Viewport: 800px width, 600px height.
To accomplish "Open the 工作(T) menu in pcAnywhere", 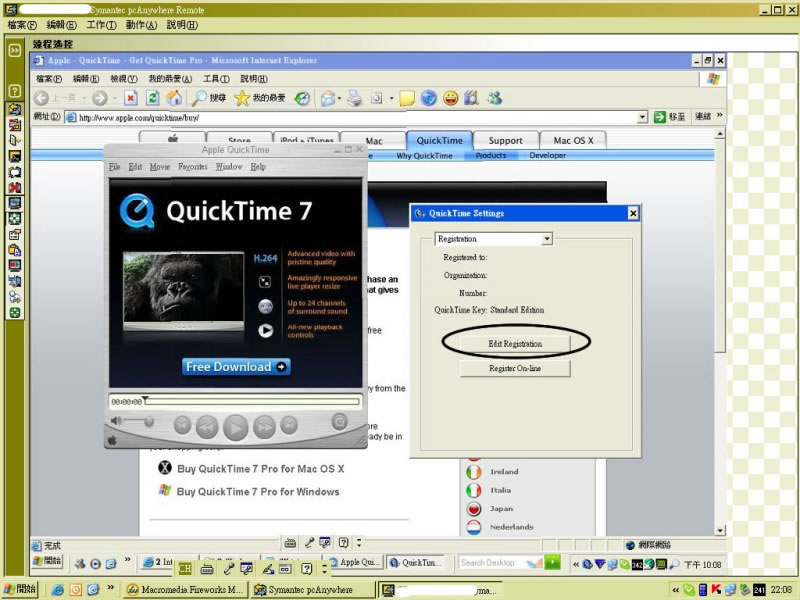I will click(101, 25).
